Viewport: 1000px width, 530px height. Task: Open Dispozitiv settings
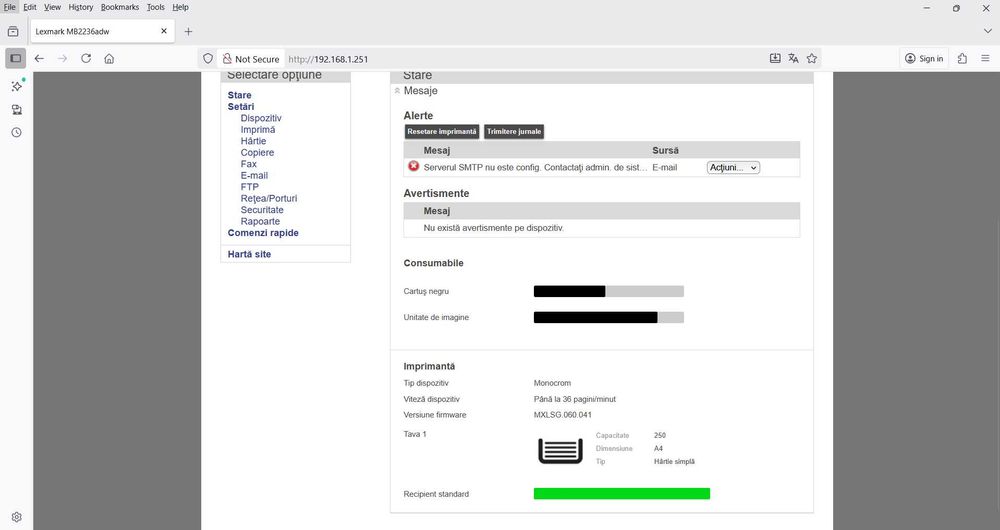click(x=261, y=118)
